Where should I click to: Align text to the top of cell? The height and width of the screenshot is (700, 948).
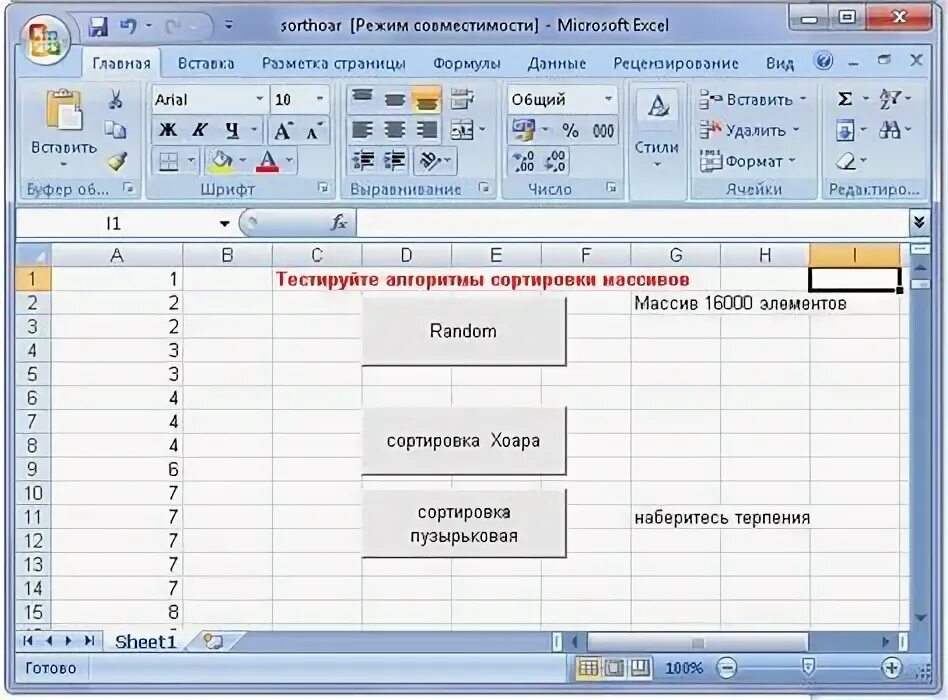362,99
